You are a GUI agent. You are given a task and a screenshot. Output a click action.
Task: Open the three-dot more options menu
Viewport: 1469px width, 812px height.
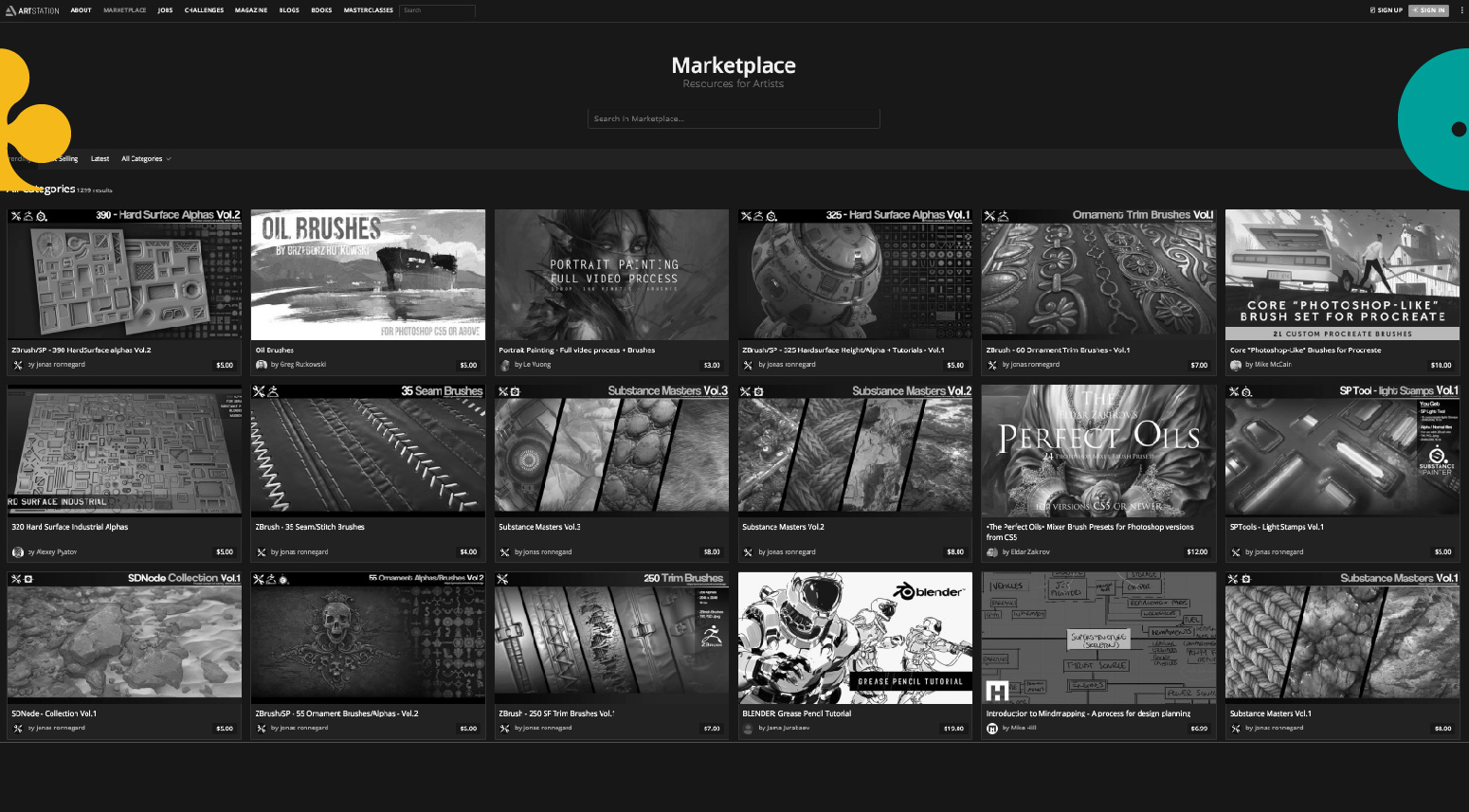pyautogui.click(x=1462, y=10)
